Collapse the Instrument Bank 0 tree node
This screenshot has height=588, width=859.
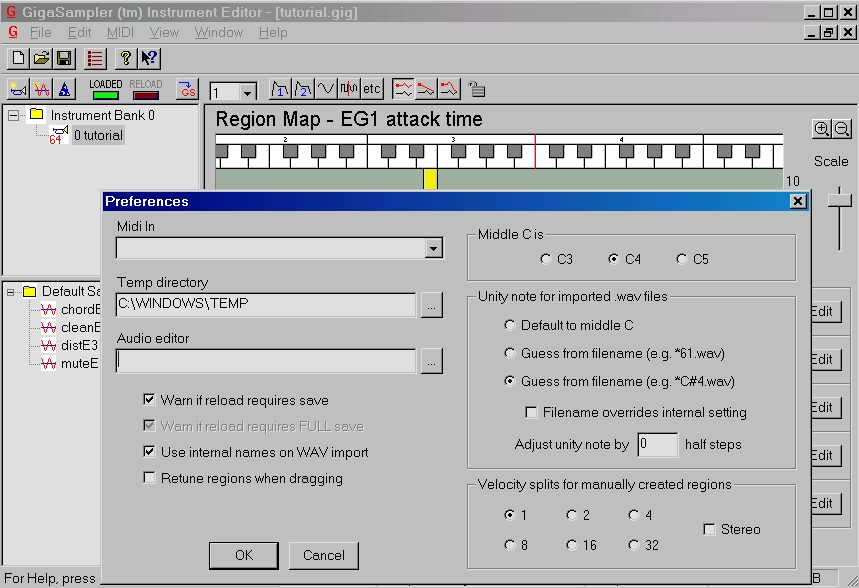point(14,115)
